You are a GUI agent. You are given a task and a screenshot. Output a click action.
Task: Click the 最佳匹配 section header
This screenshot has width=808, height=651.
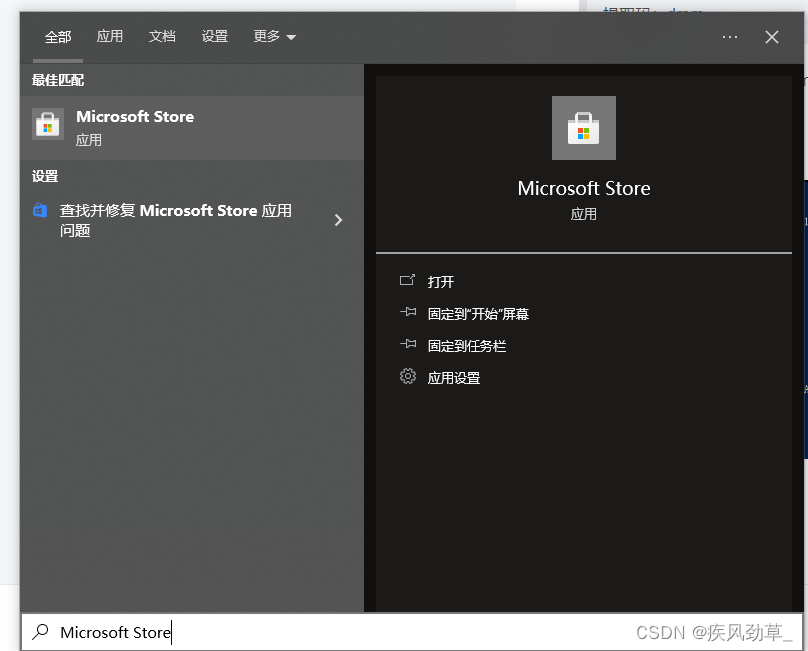[58, 80]
